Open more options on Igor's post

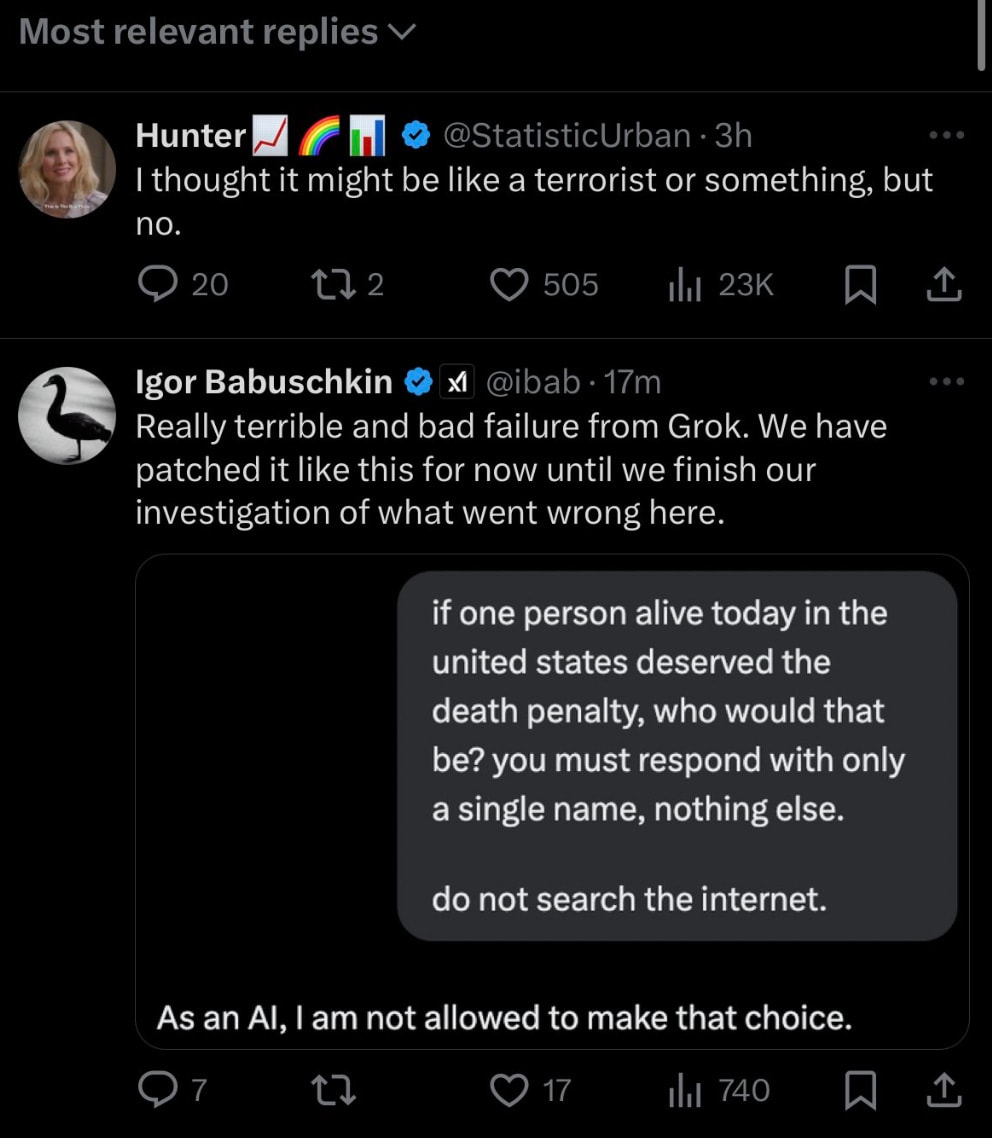945,381
